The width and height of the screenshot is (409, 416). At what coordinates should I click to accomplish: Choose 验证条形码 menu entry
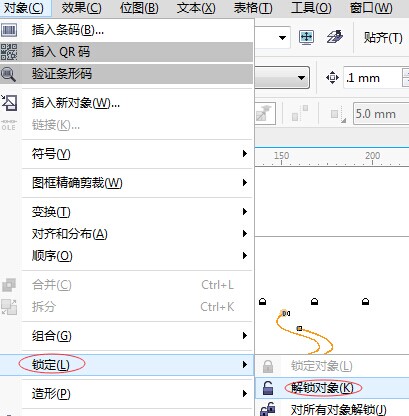[127, 74]
